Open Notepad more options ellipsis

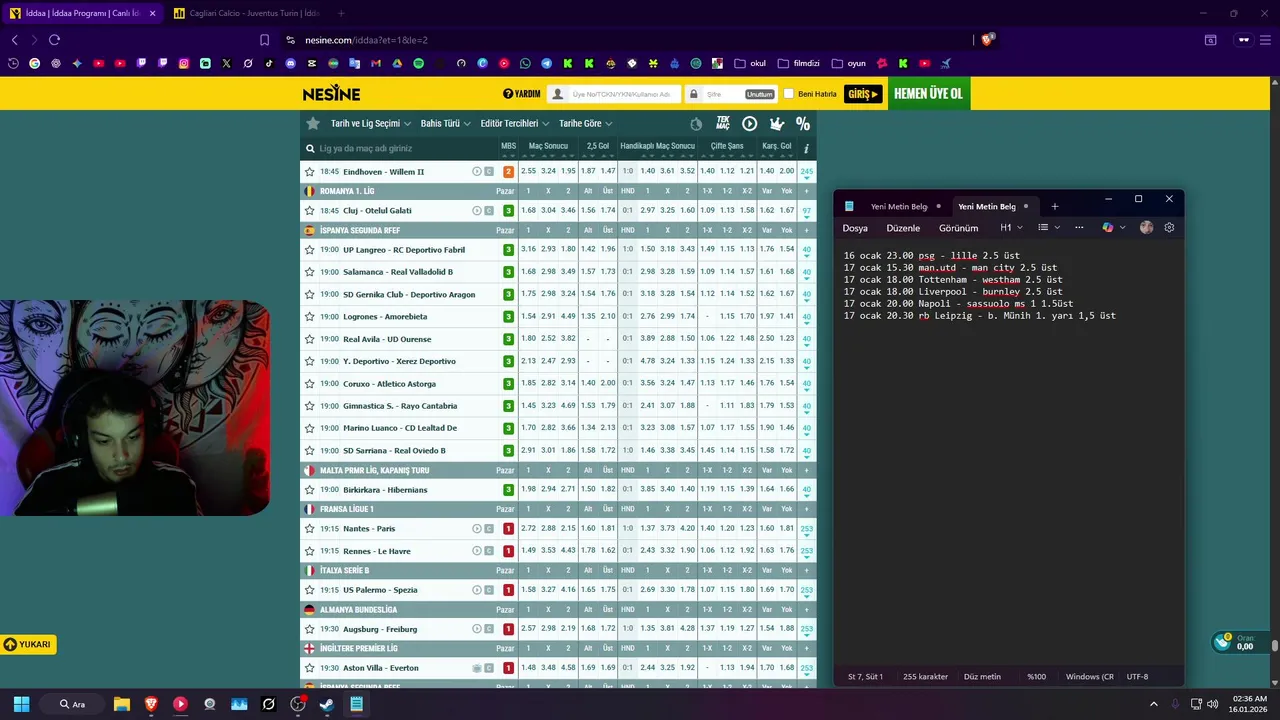coord(1079,228)
